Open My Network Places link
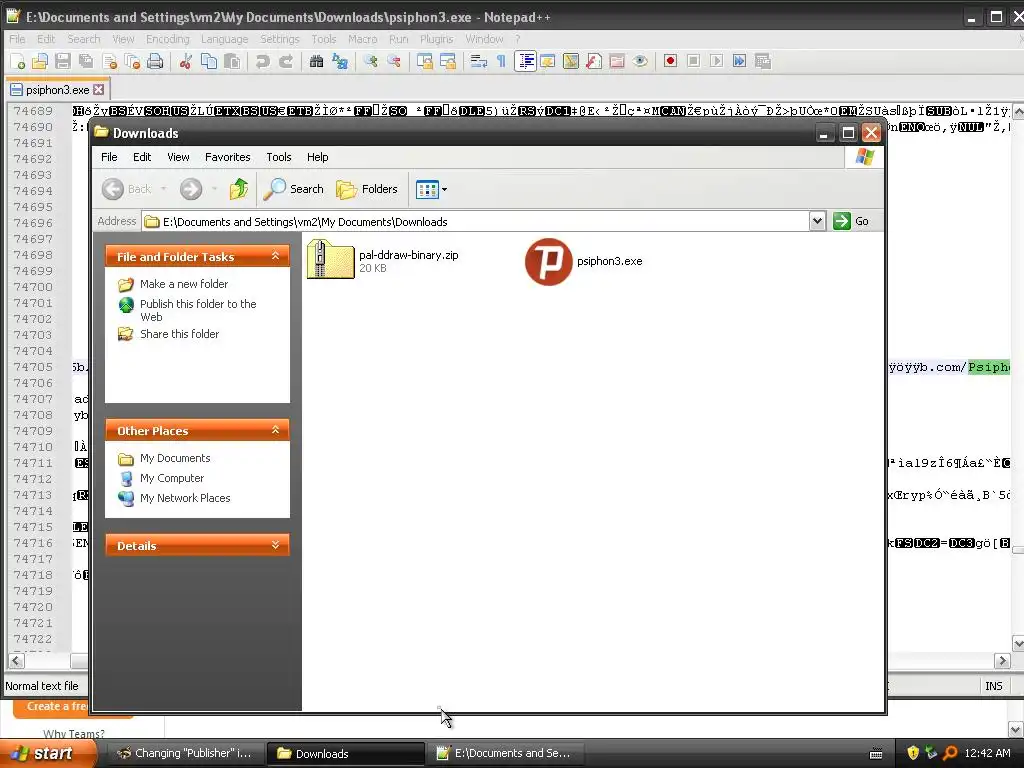This screenshot has height=768, width=1024. tap(185, 498)
